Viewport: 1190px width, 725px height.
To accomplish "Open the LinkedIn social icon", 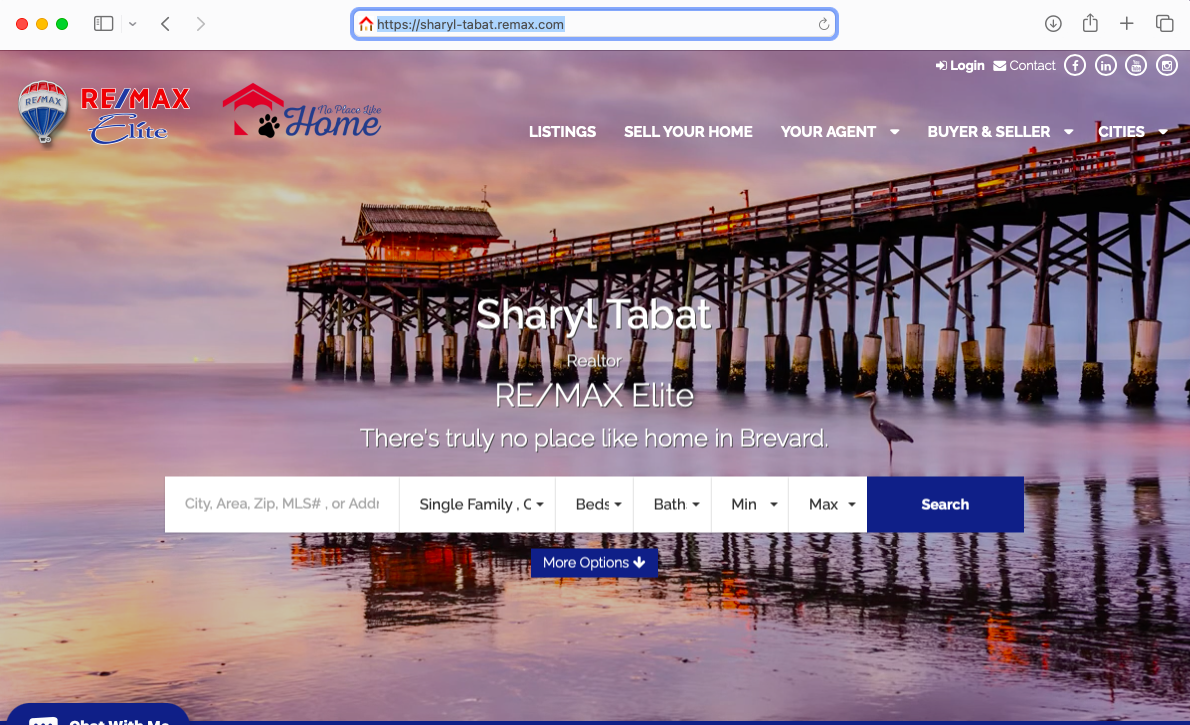I will coord(1106,66).
